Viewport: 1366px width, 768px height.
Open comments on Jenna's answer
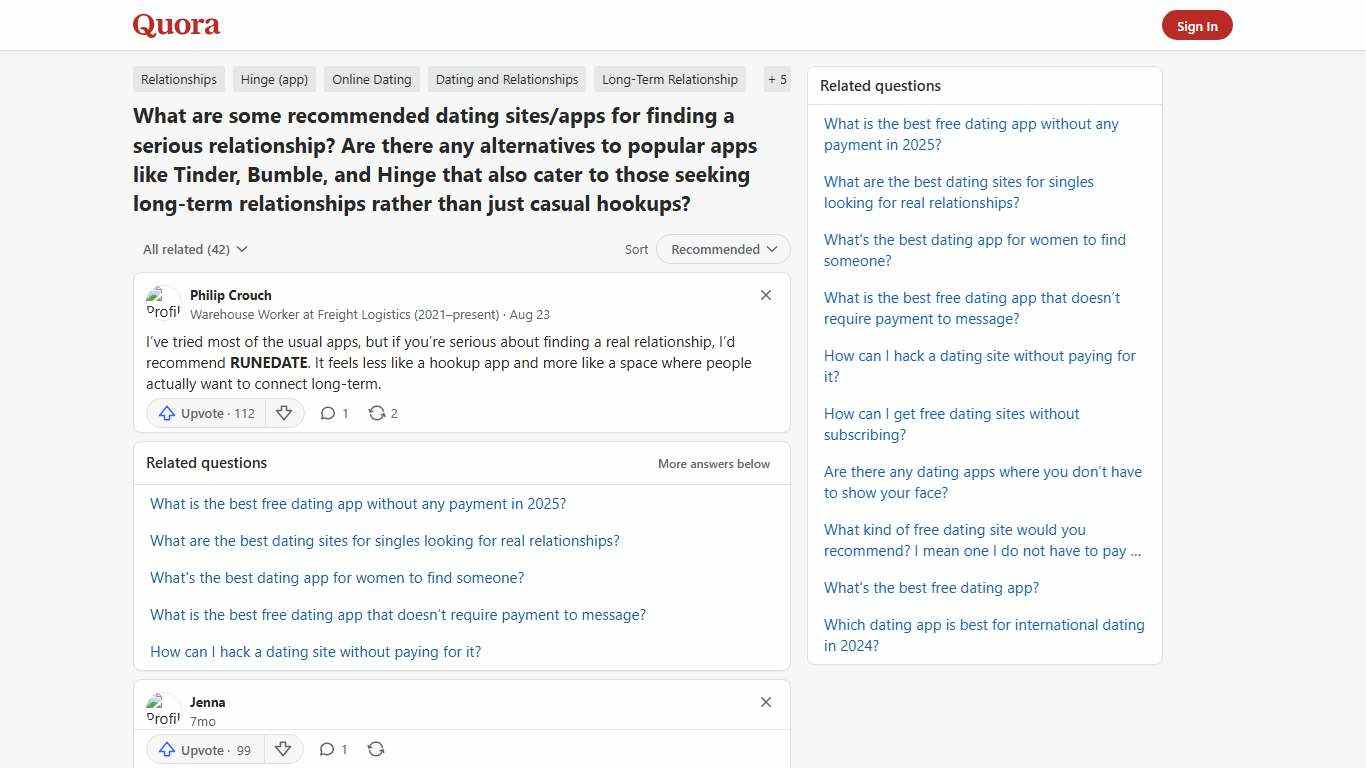(x=332, y=749)
